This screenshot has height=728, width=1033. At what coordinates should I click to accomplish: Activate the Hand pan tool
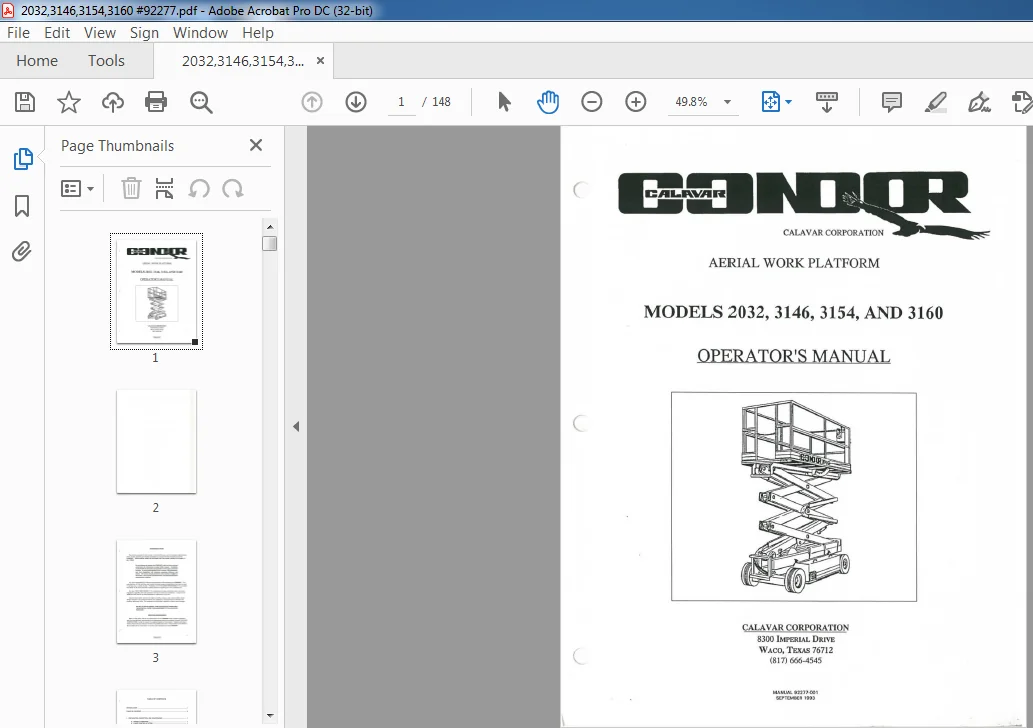tap(548, 102)
